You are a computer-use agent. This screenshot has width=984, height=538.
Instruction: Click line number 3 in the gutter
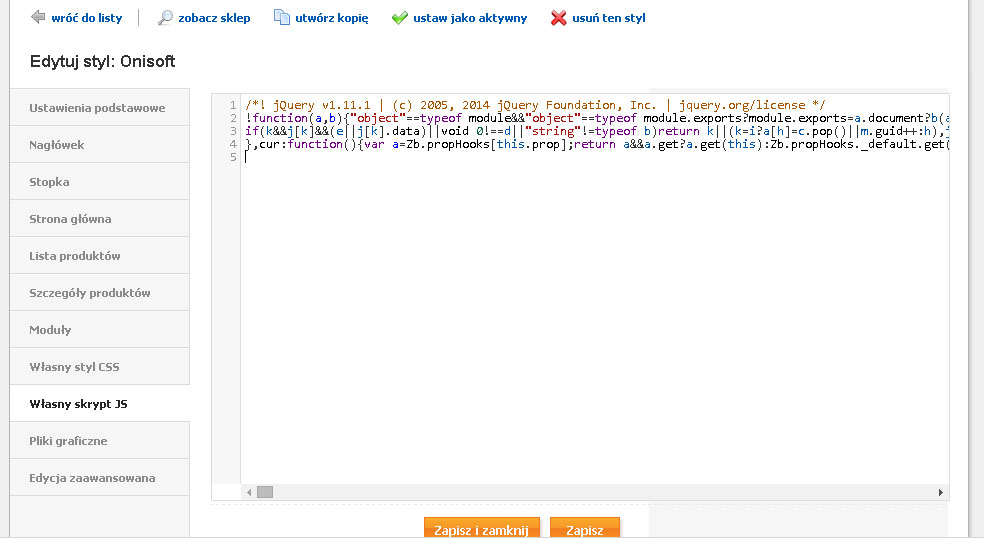click(x=233, y=131)
